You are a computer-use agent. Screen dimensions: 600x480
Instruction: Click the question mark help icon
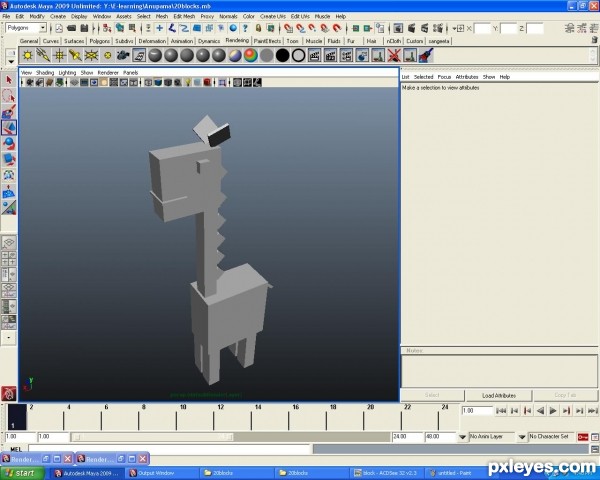[x=245, y=28]
